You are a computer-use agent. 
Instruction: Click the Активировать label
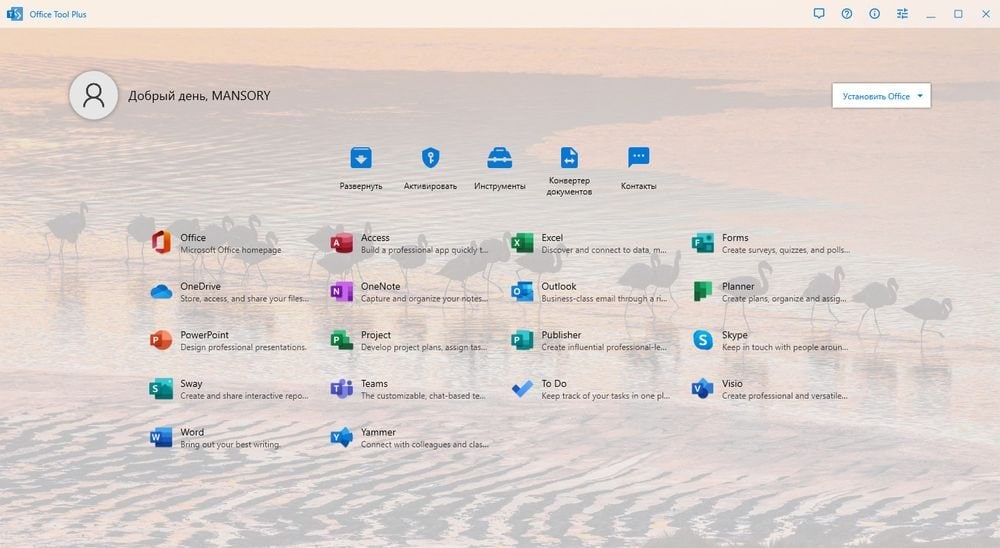[430, 186]
